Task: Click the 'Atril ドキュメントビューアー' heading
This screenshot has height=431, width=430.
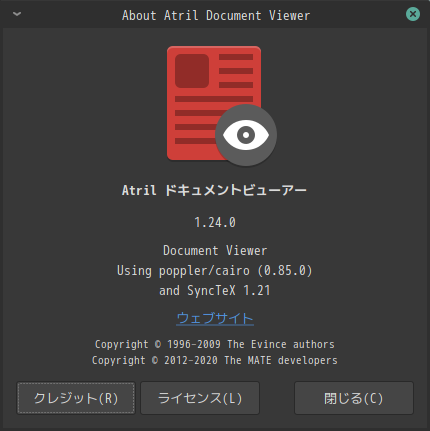Action: (214, 190)
